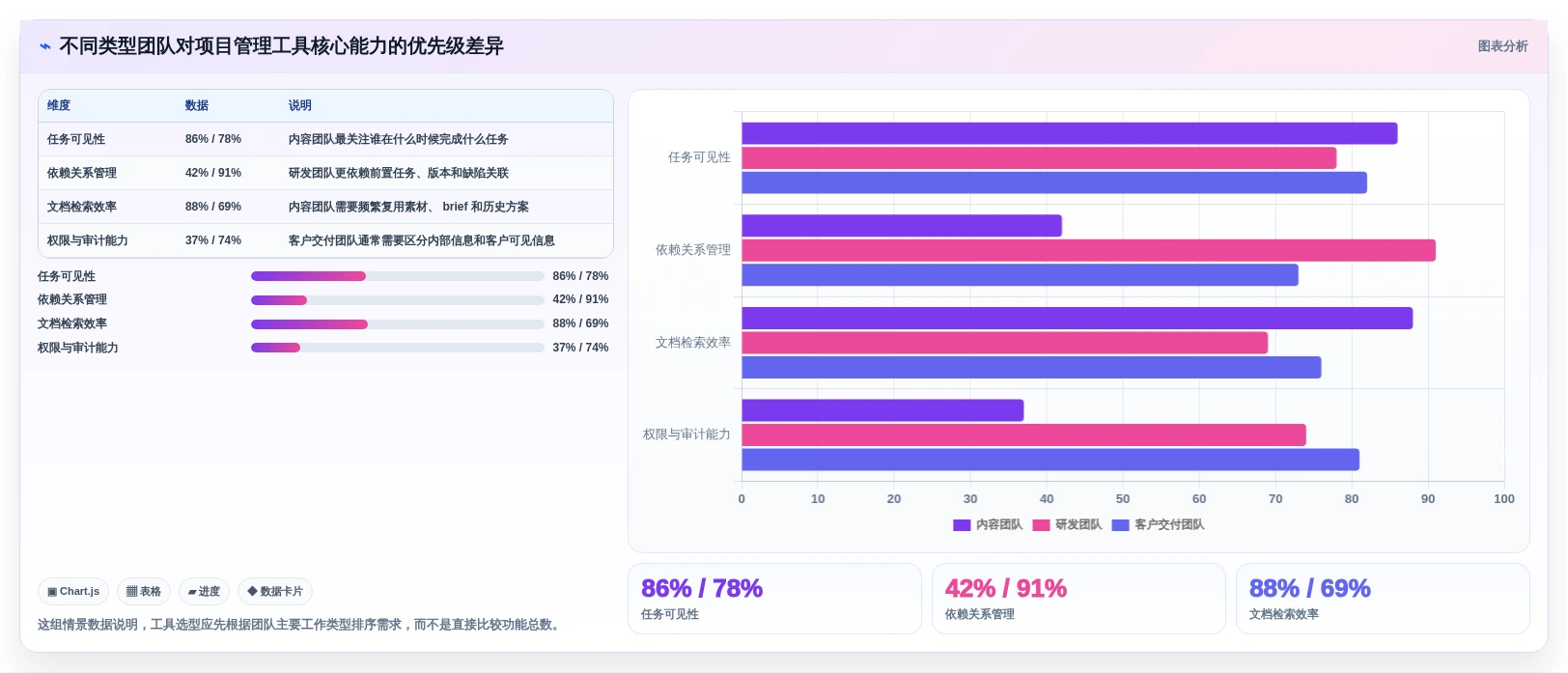Click the 任务可见性 progress bar

coord(397,276)
